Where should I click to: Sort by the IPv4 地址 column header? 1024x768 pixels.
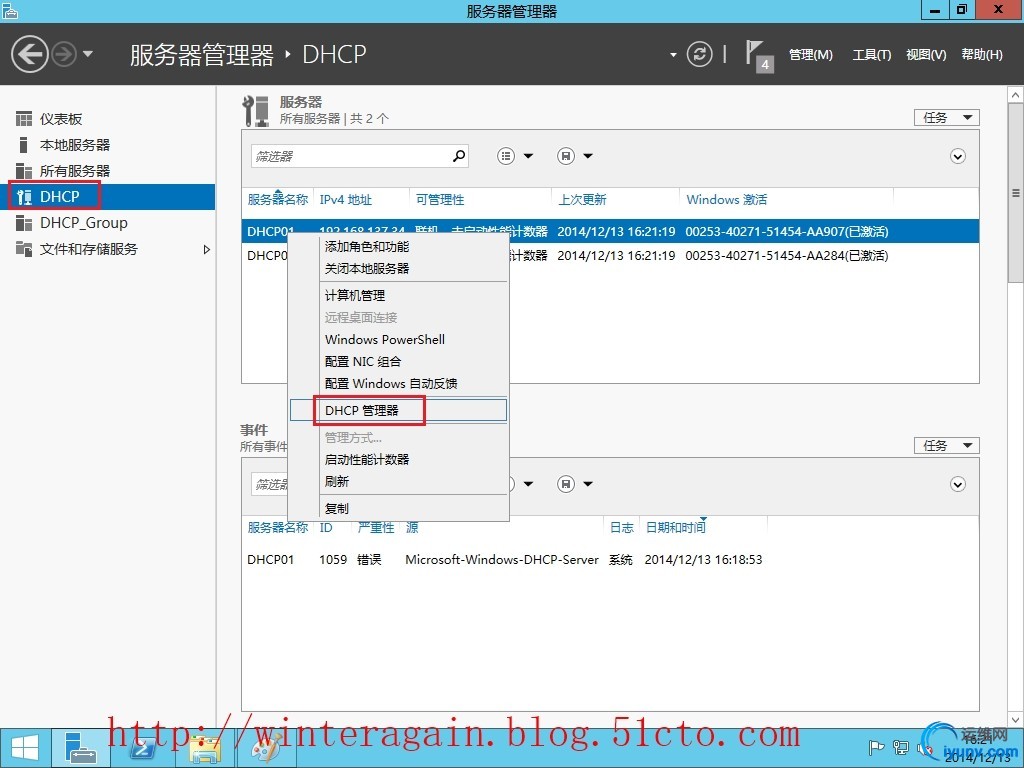pyautogui.click(x=345, y=200)
